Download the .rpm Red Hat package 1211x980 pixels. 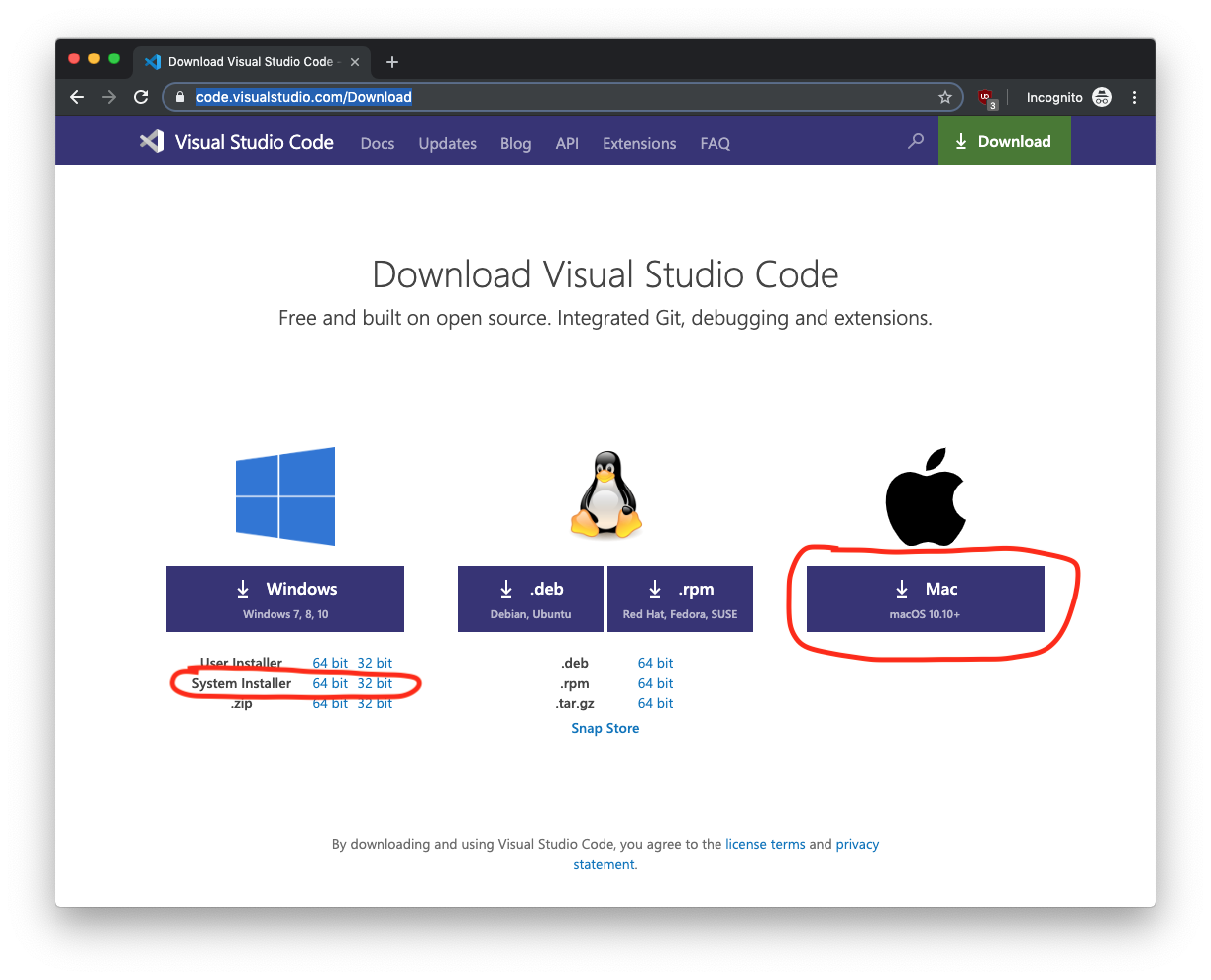tap(680, 599)
